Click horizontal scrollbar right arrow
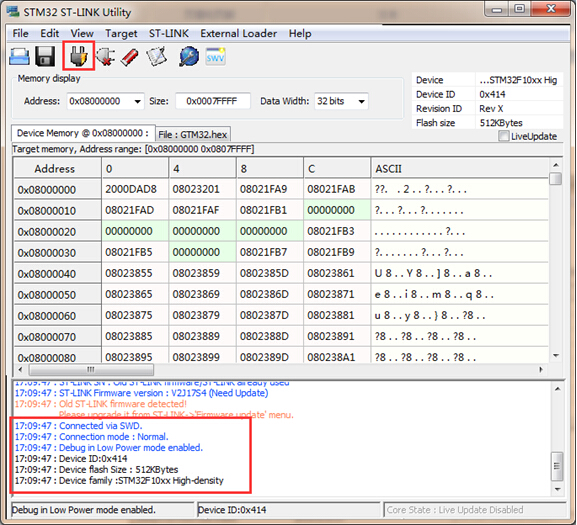 (x=541, y=369)
